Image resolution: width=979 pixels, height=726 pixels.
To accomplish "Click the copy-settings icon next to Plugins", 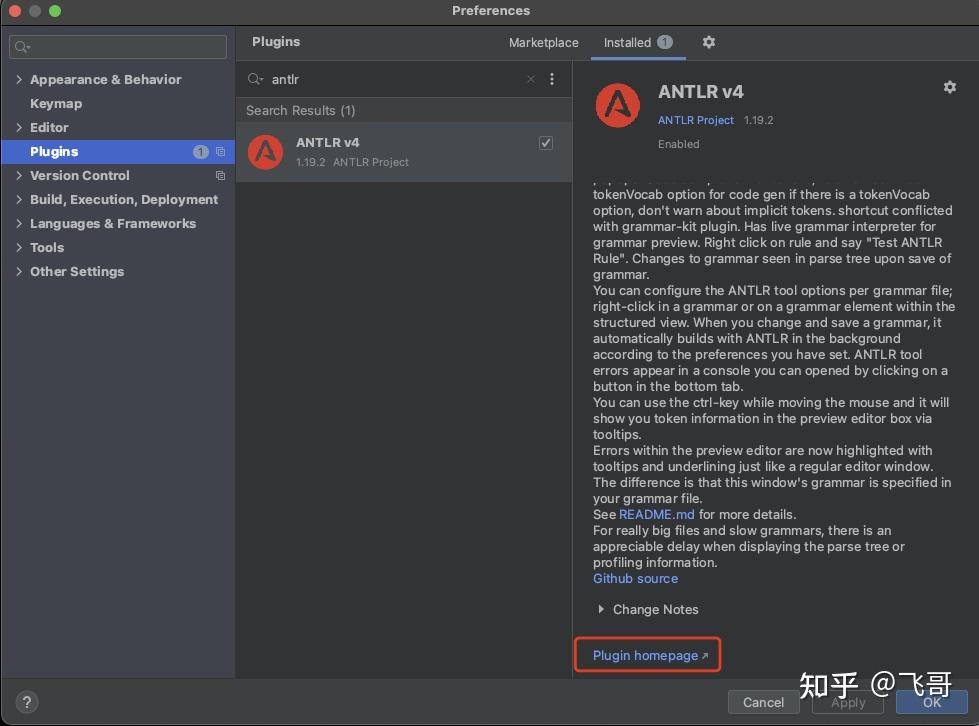I will click(221, 151).
